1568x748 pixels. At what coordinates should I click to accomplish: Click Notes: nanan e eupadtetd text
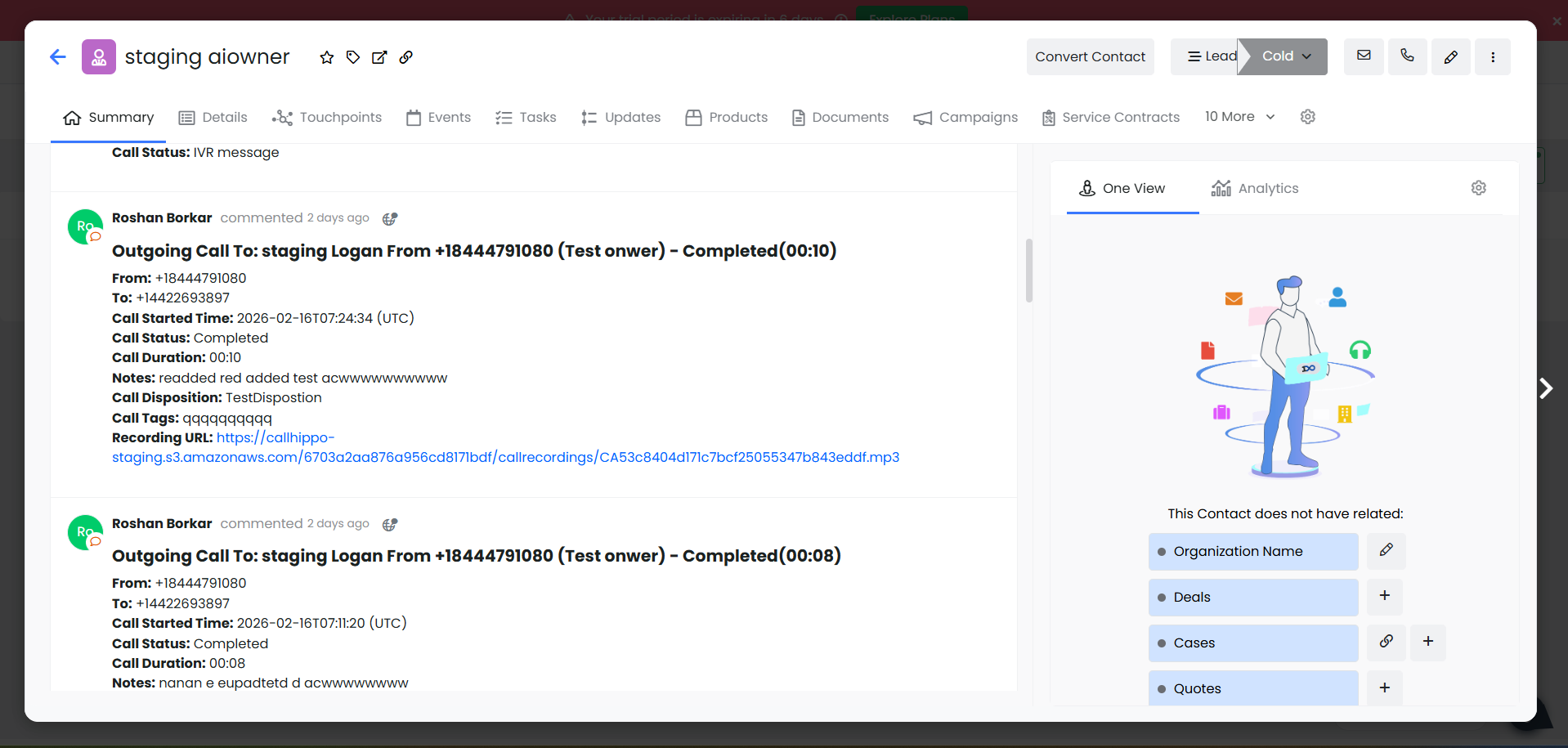coord(260,683)
